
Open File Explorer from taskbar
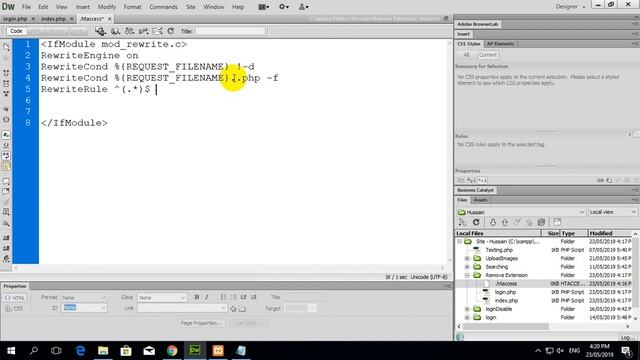[103, 351]
